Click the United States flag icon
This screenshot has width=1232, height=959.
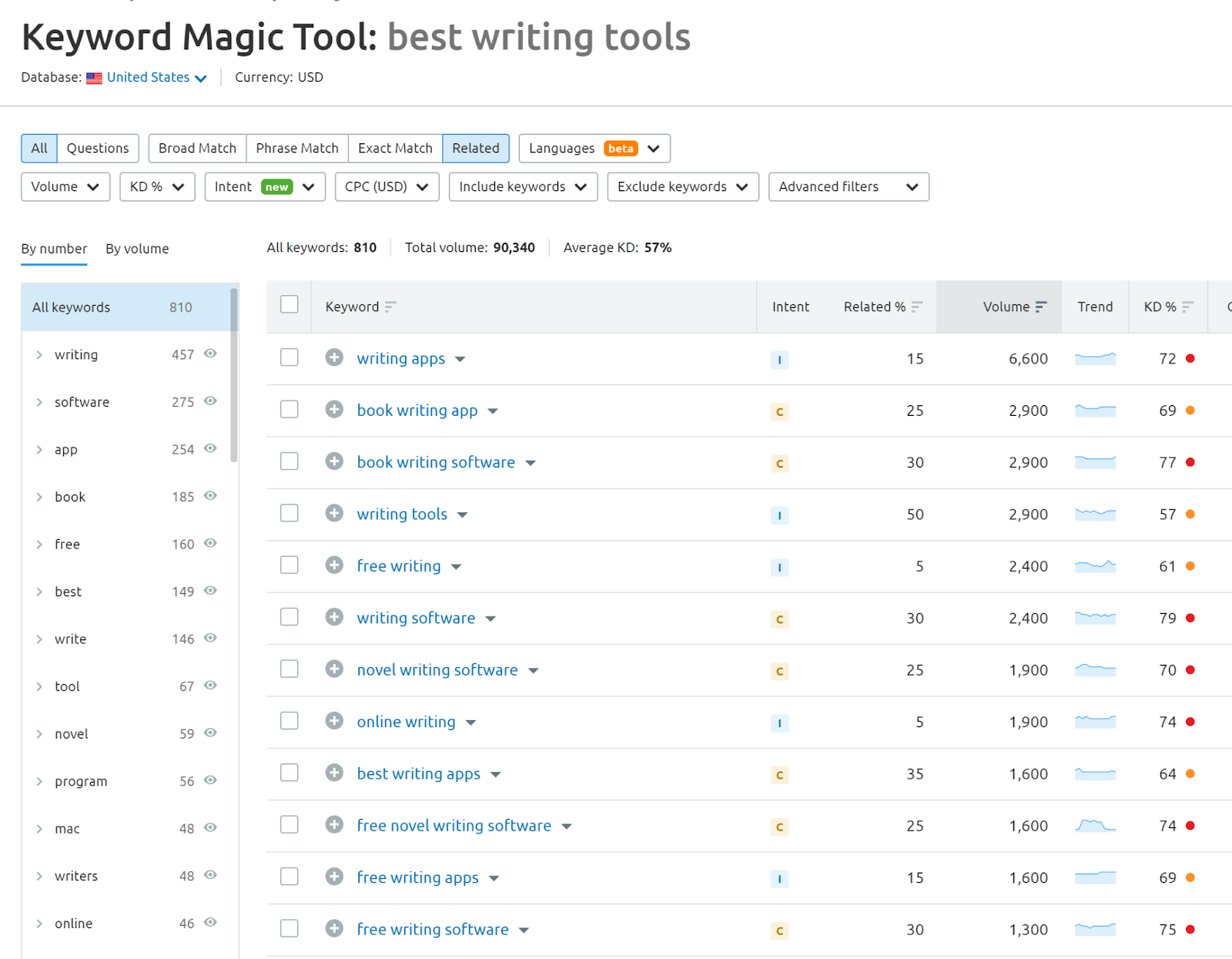tap(94, 78)
